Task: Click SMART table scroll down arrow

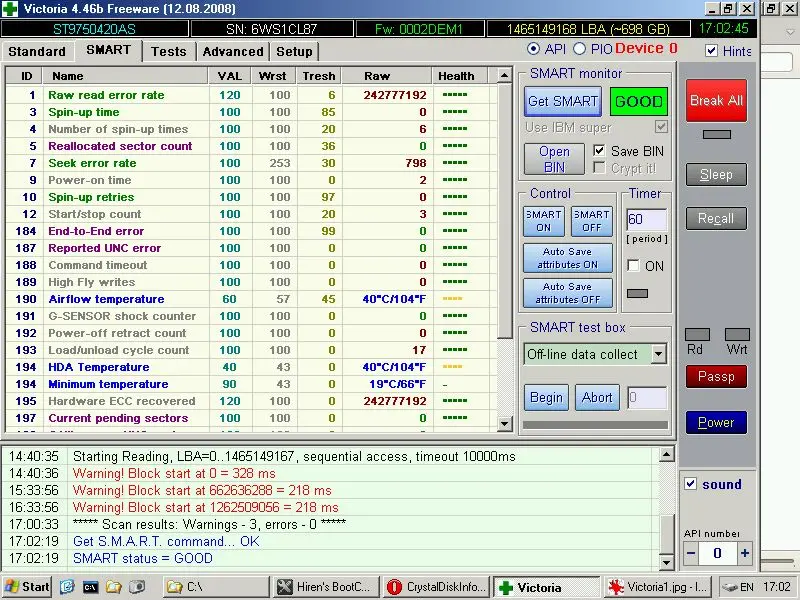Action: 504,423
